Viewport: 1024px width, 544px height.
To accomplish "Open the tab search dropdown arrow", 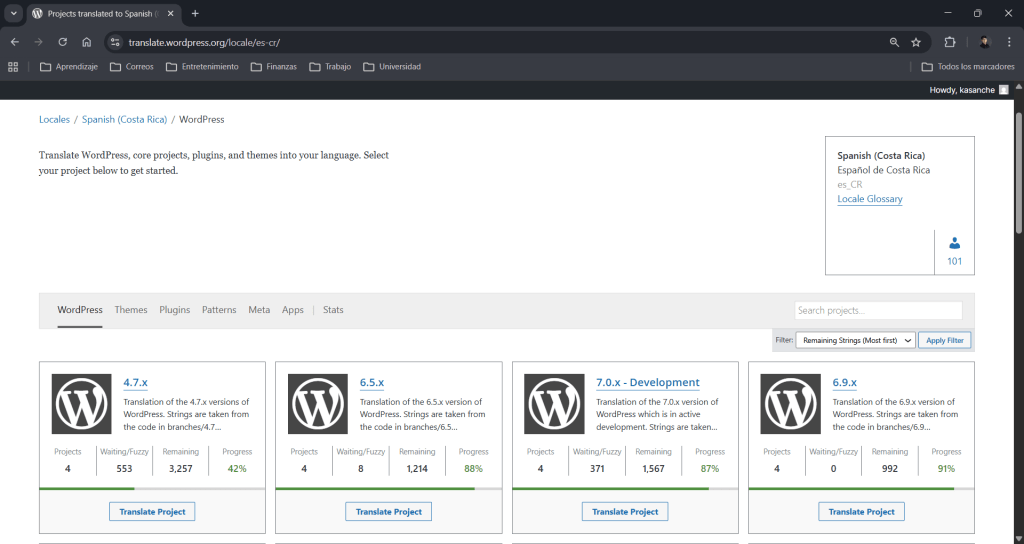I will (x=14, y=14).
